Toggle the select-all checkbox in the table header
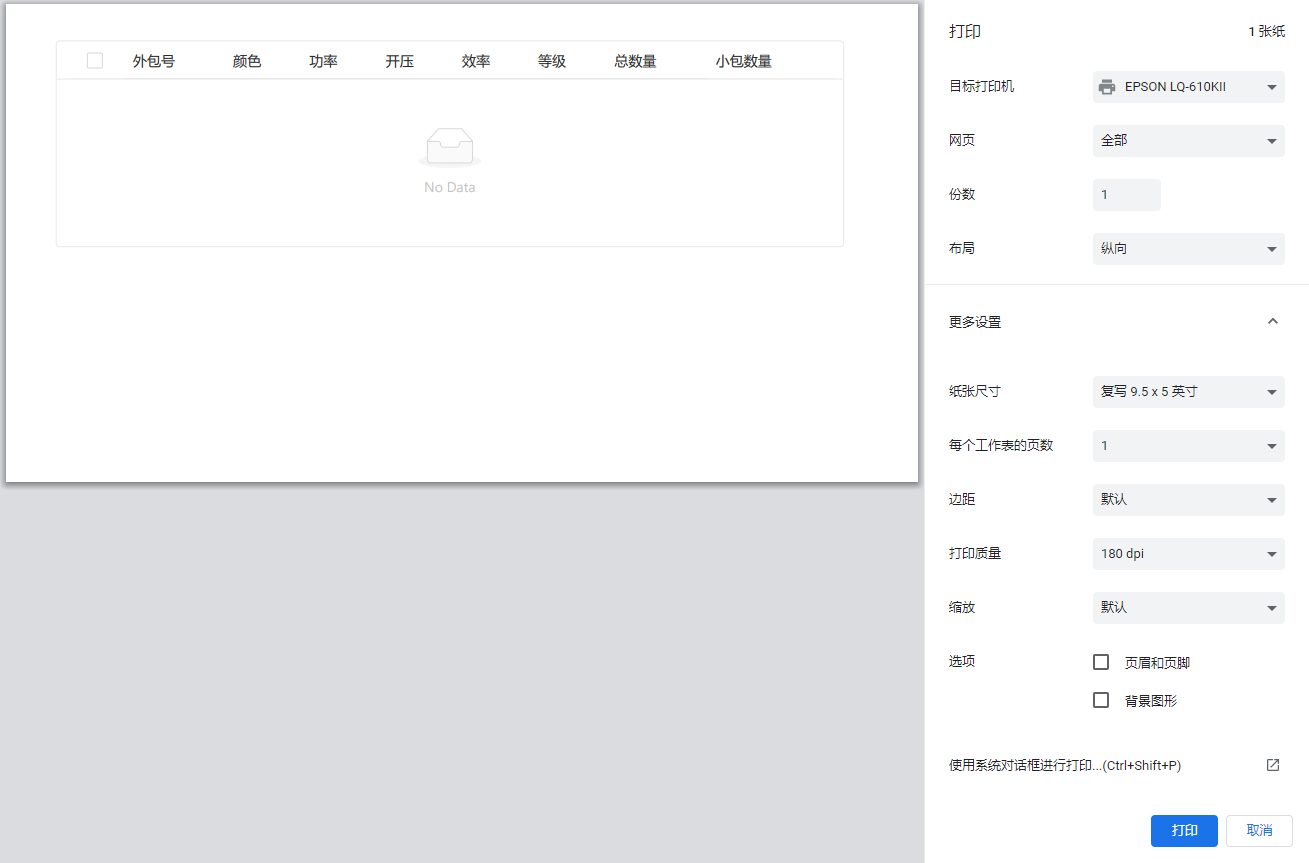Image resolution: width=1309 pixels, height=863 pixels. point(94,60)
